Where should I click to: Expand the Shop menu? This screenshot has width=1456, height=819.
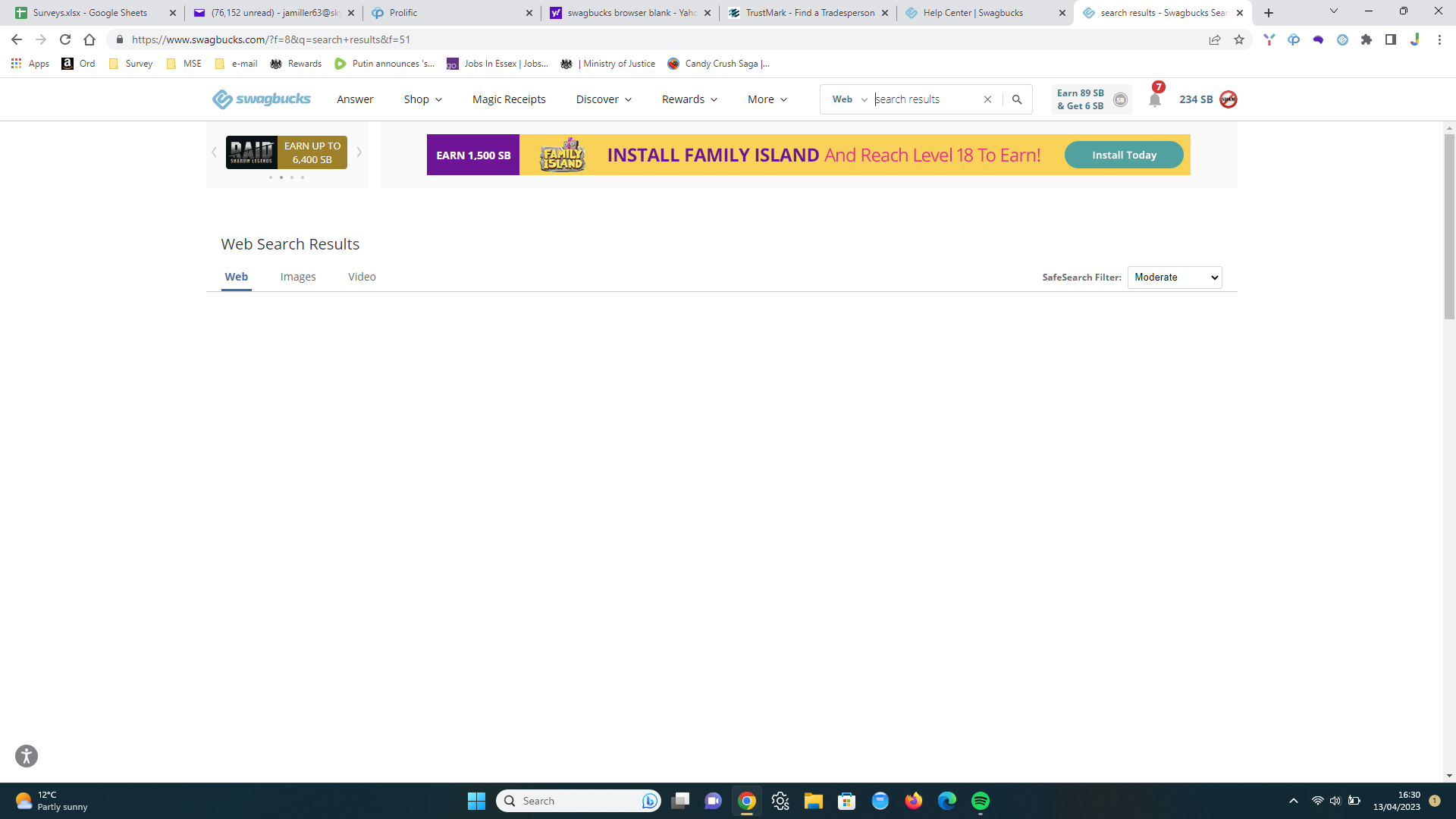click(x=422, y=99)
